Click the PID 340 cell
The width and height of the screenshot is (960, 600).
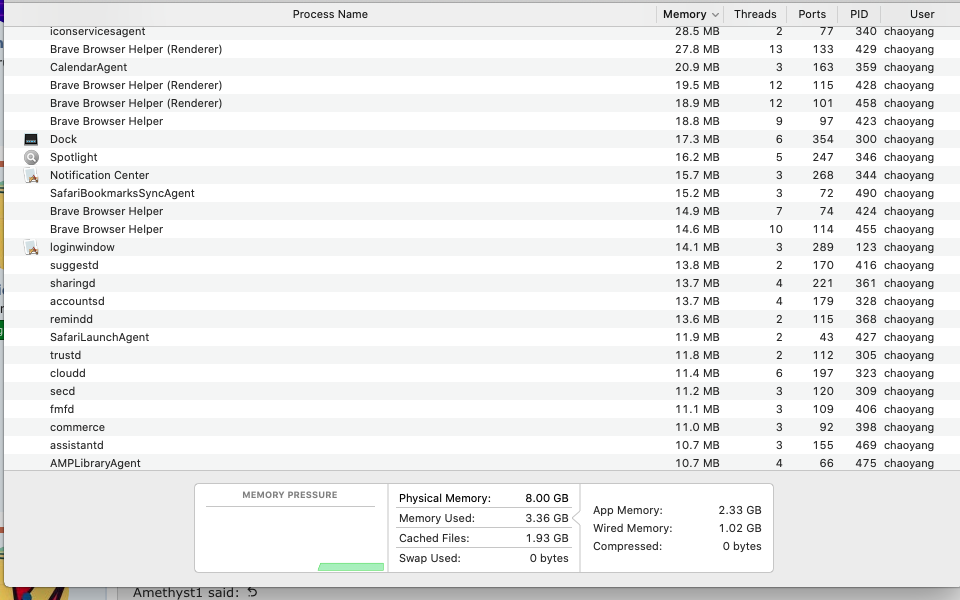[866, 31]
